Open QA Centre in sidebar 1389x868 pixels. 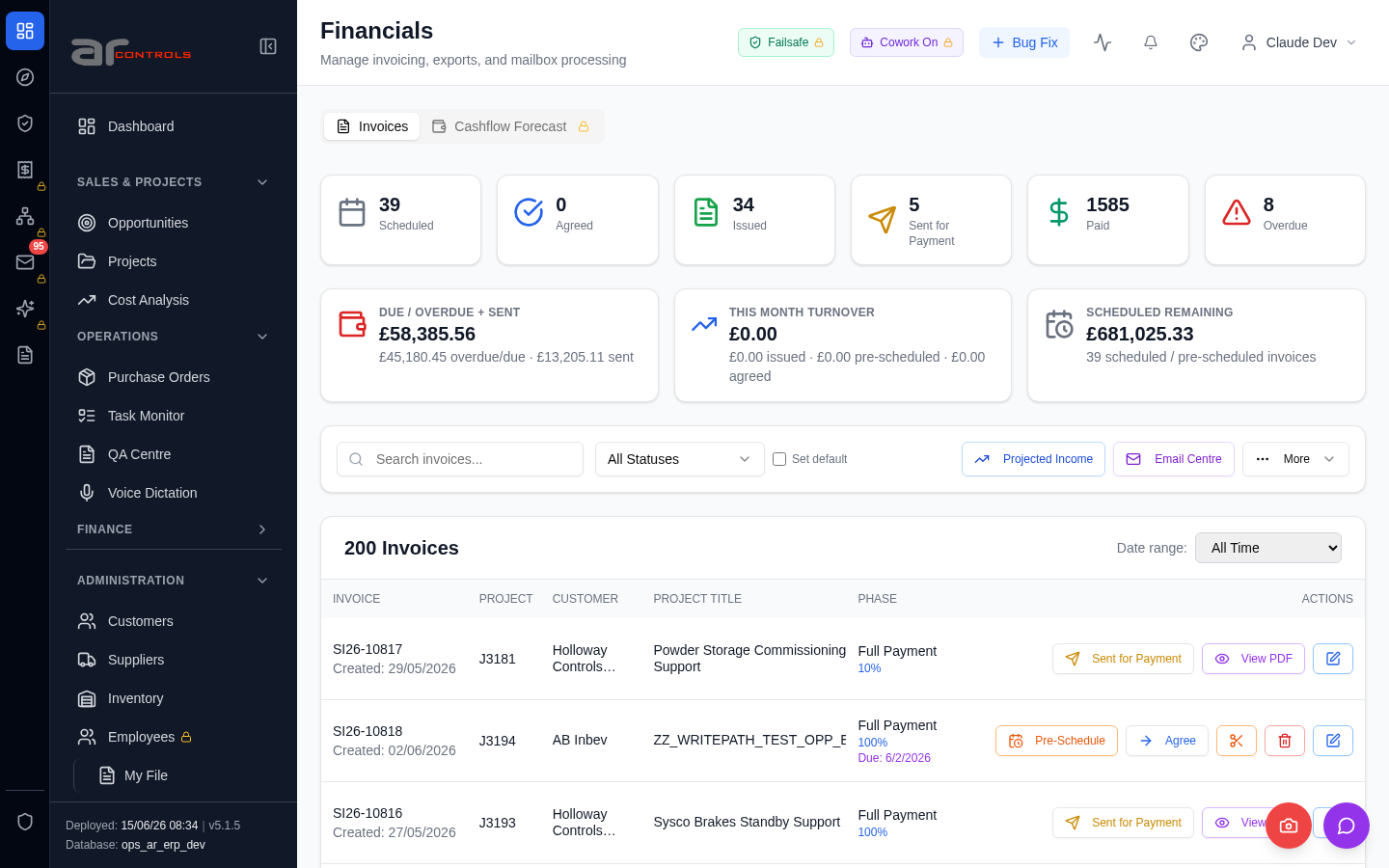pos(174,454)
